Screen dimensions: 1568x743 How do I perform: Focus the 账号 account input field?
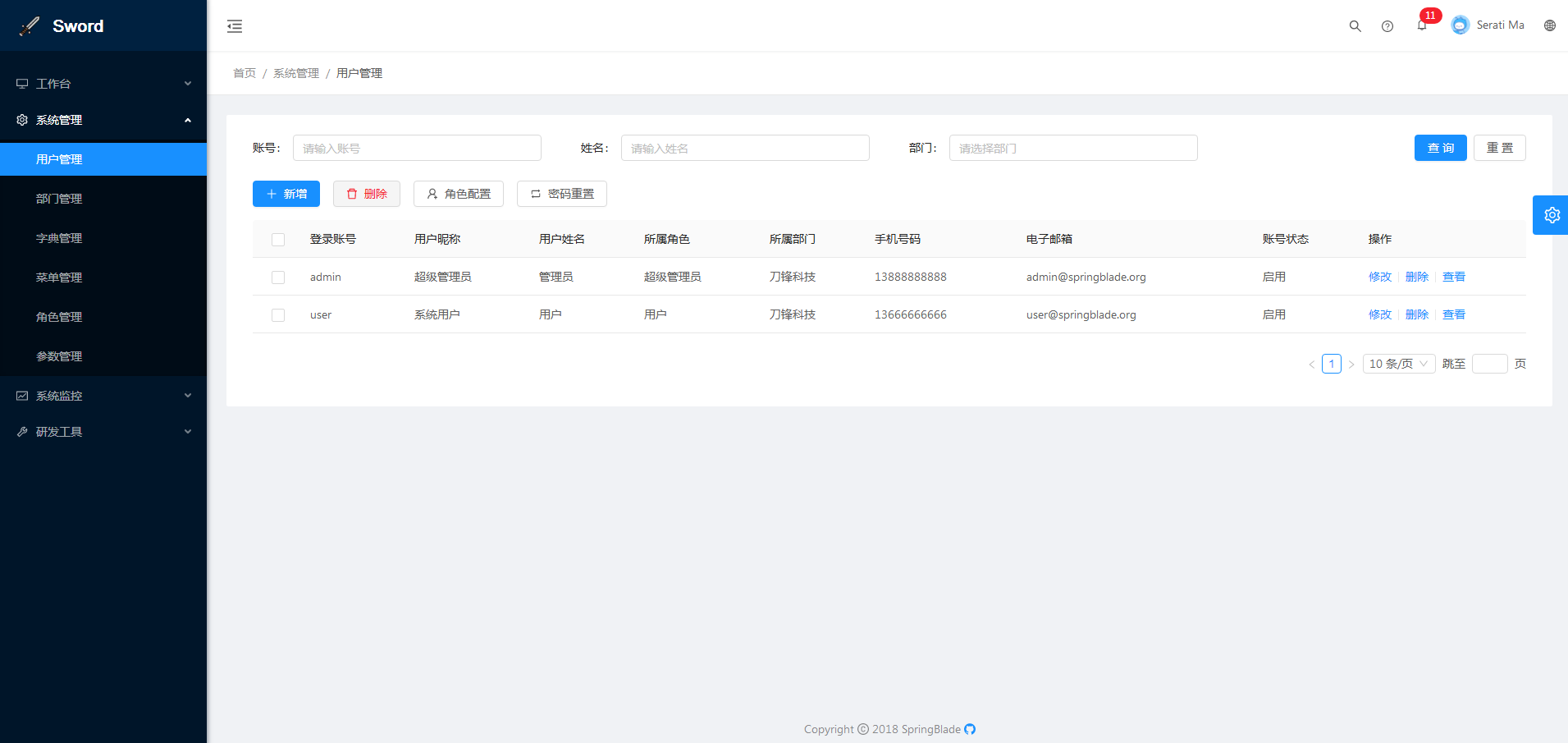tap(417, 148)
